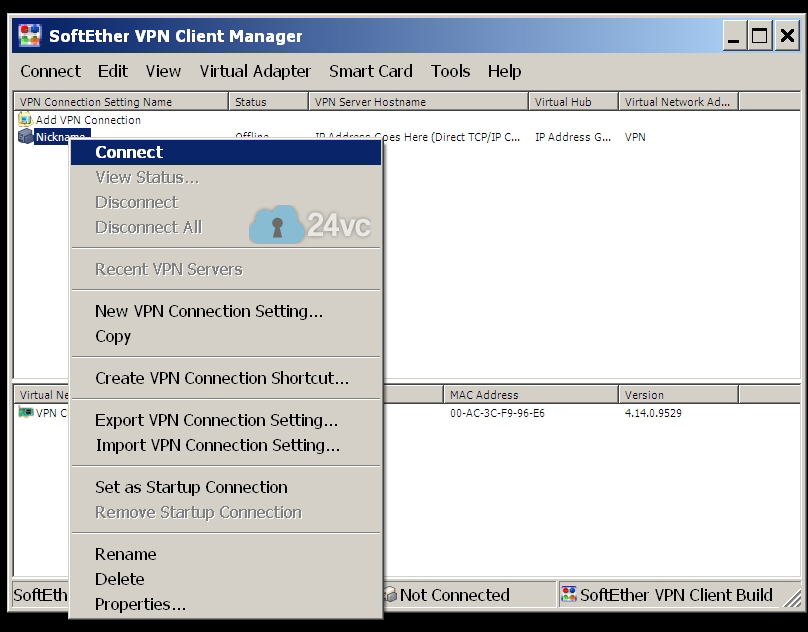Close the SoftEther VPN Client Manager window
This screenshot has width=808, height=632.
(787, 36)
